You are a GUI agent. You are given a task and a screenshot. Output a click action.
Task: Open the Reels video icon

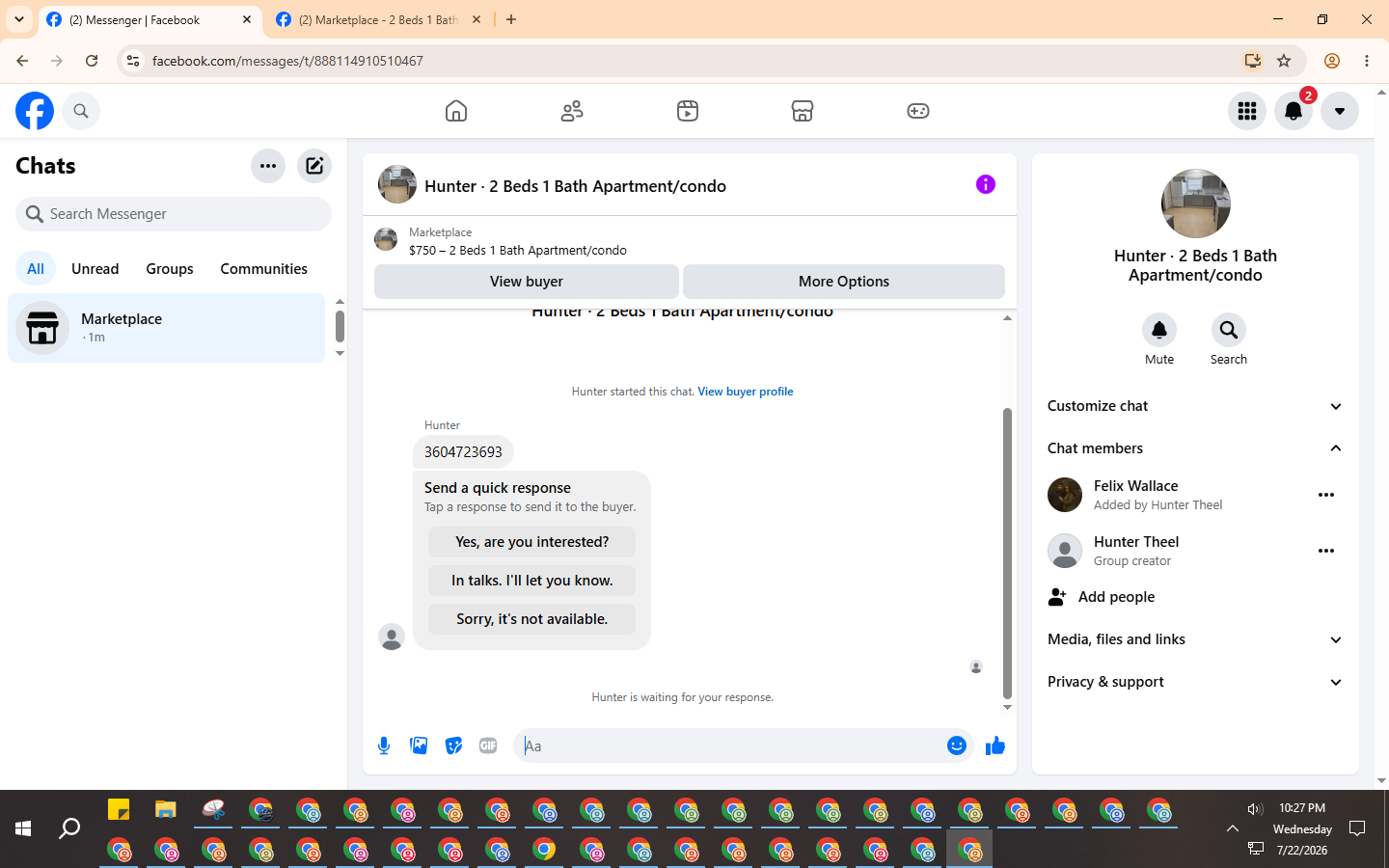pos(688,111)
